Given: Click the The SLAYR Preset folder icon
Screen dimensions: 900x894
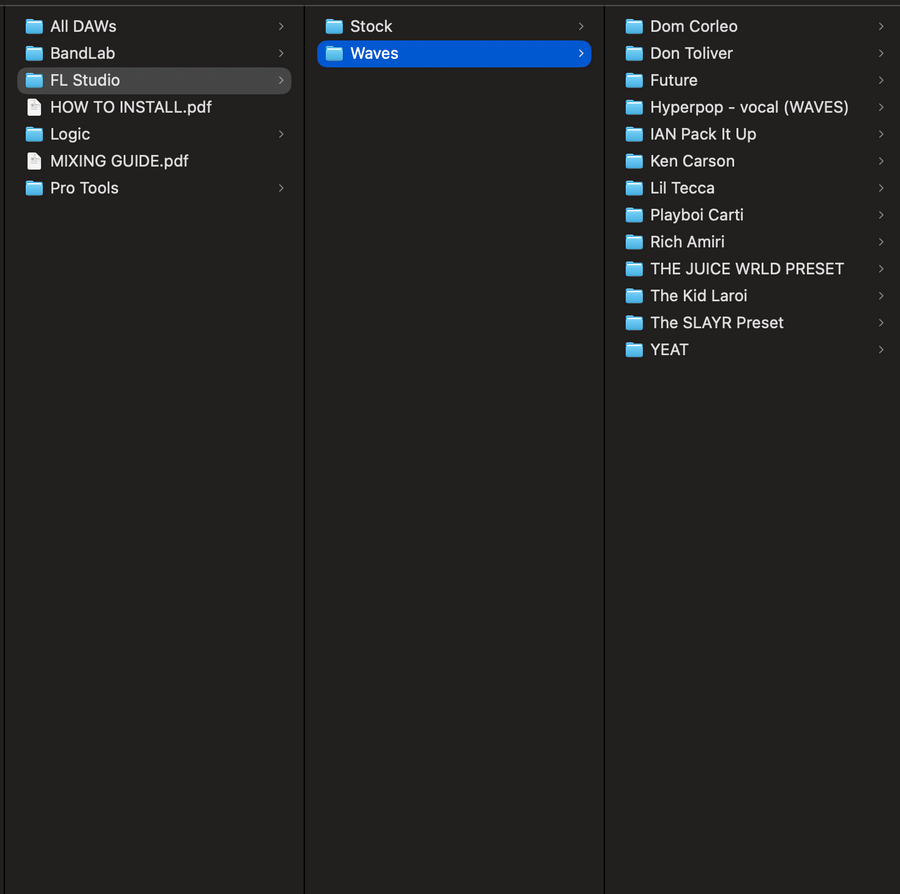Looking at the screenshot, I should click(634, 323).
